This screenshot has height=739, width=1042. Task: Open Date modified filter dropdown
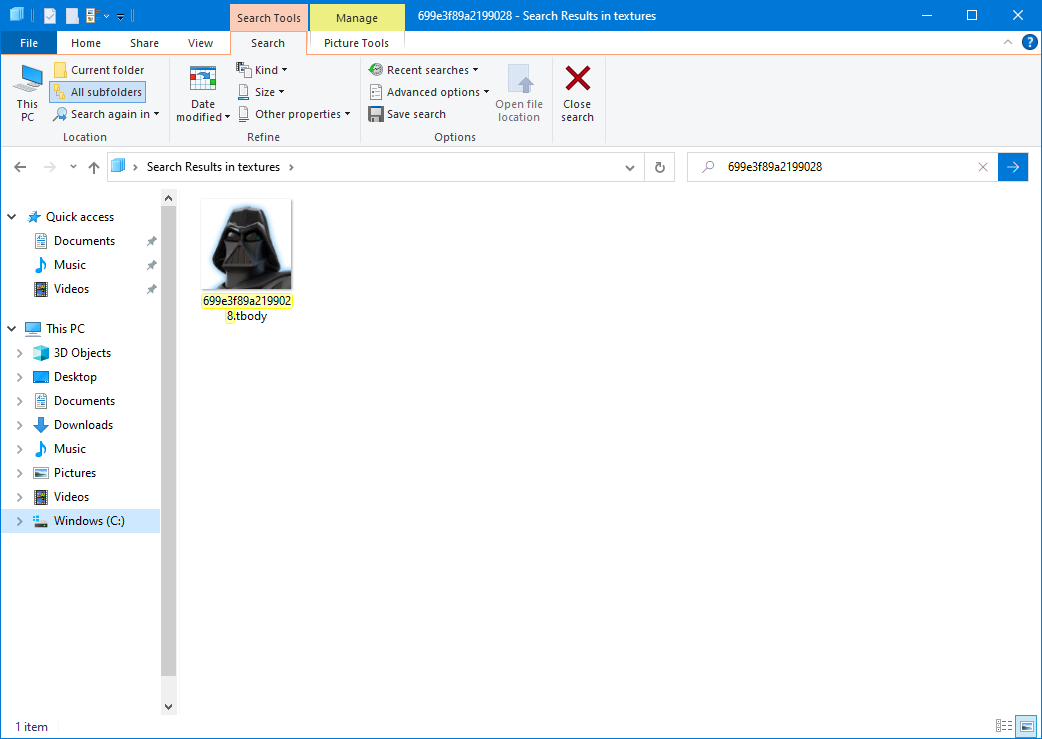tap(203, 92)
